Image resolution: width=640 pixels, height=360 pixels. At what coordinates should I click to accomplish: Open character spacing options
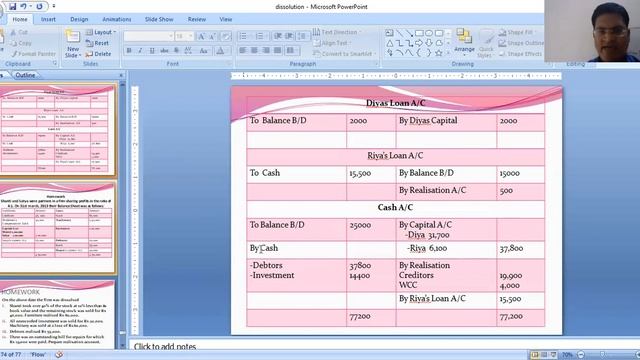click(188, 51)
